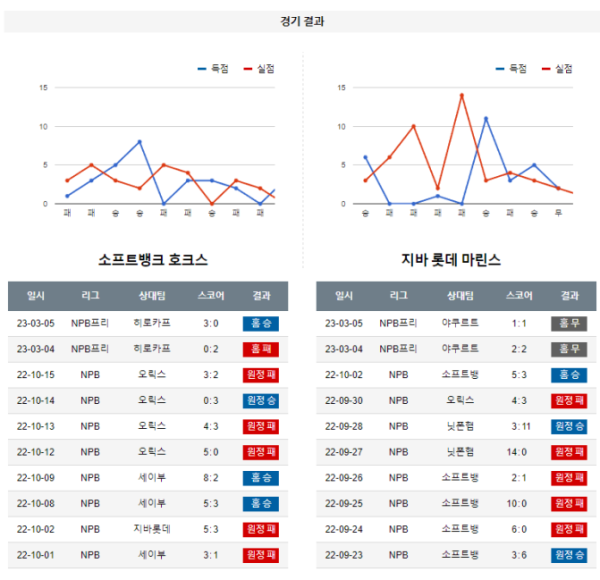Screen dimensions: 600x580
Task: Click 홈승 badge in SoftBank 23-03-05 row
Action: pos(261,324)
